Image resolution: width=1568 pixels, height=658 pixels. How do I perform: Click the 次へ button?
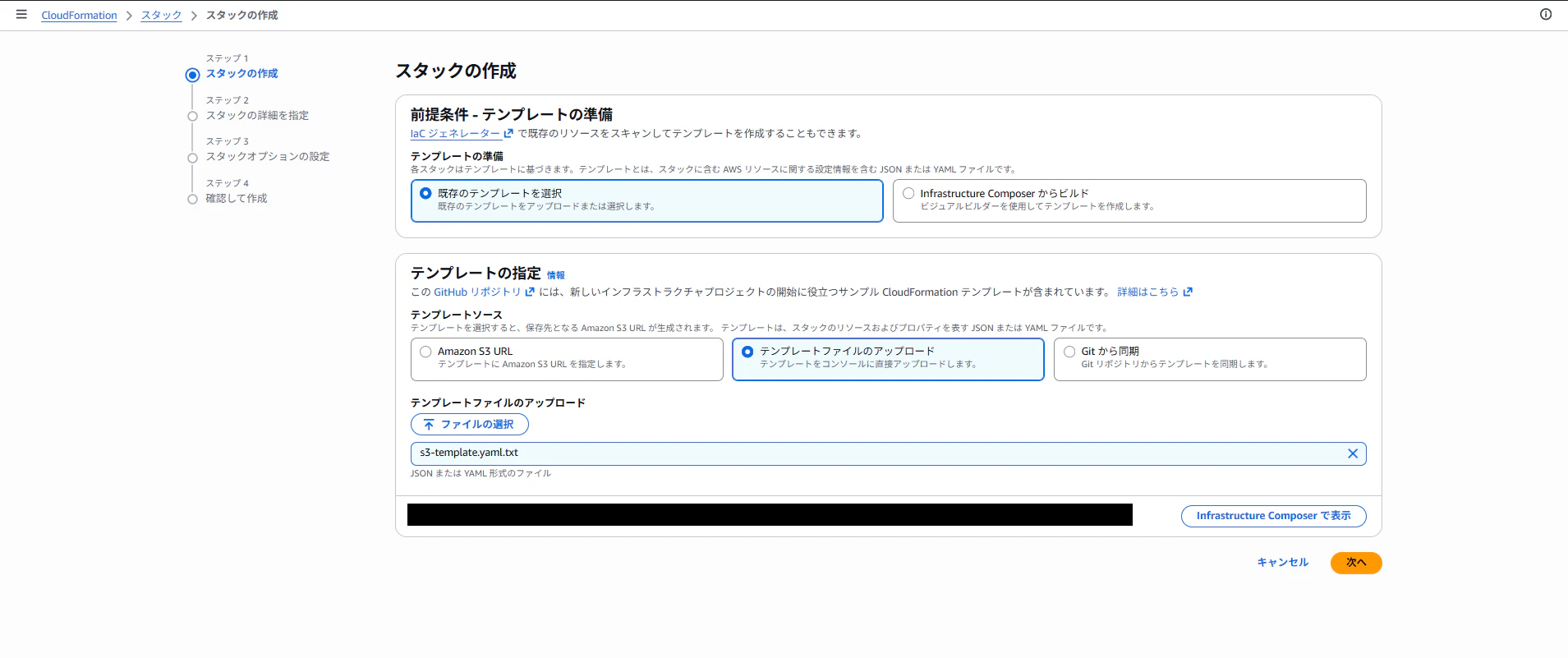(1356, 563)
